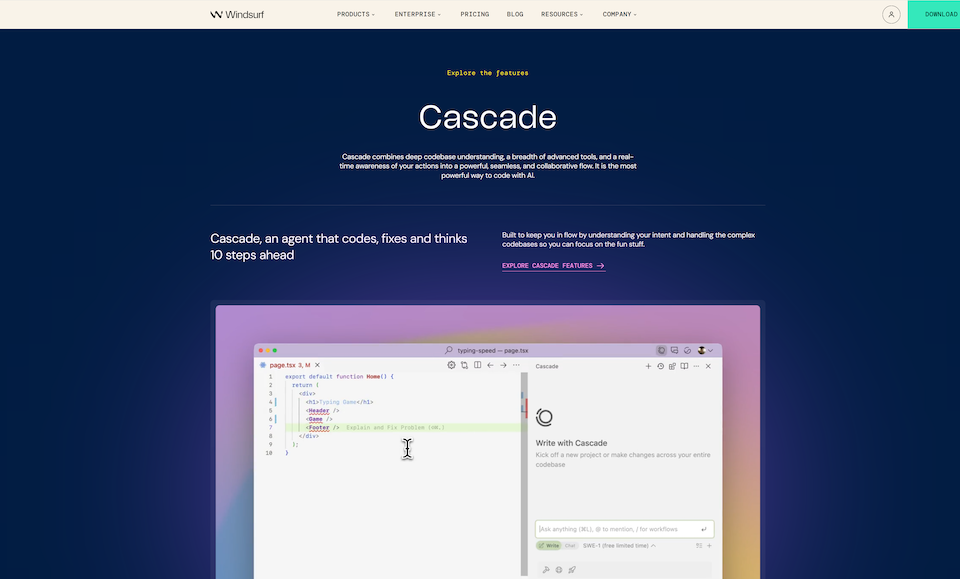Click the plus icon beside the model selector
Screen dimensions: 960x579
[710, 545]
